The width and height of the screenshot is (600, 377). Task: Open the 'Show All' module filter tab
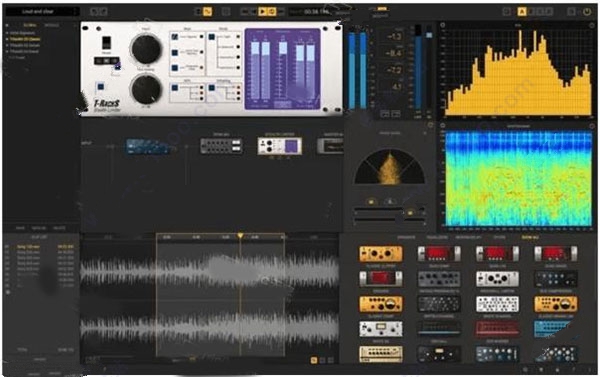(530, 238)
